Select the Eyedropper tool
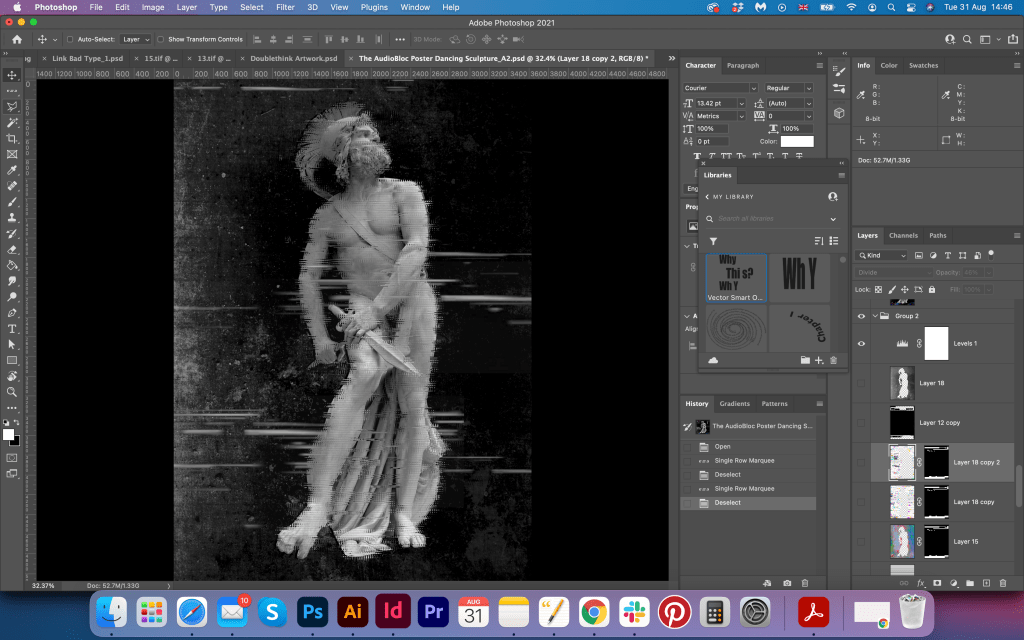Screen dimensions: 1024x640 12,170
